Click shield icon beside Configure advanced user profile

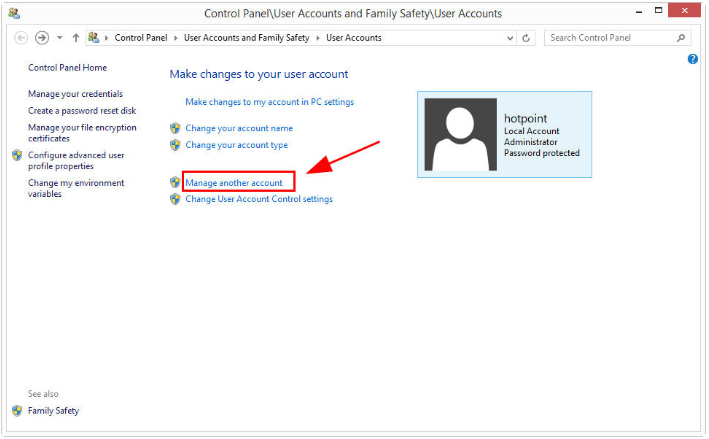click(x=17, y=155)
